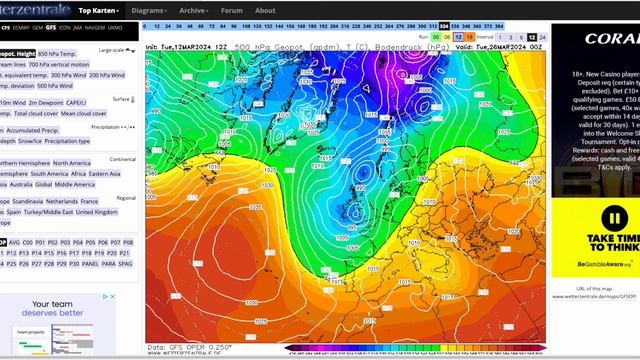Select the CFS model tab
This screenshot has height=360, width=640.
5,28
